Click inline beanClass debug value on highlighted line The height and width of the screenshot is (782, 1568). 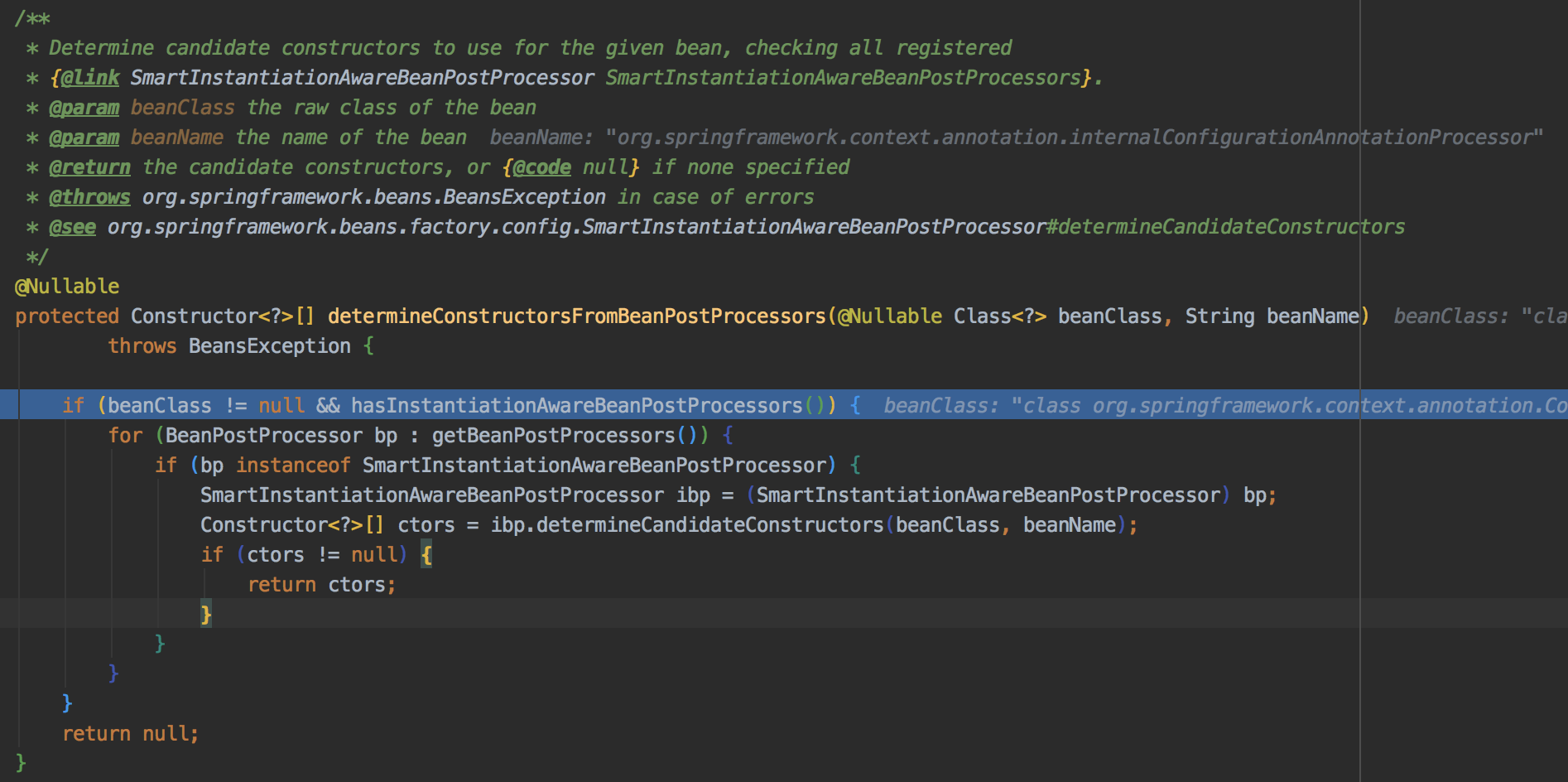coord(1225,406)
